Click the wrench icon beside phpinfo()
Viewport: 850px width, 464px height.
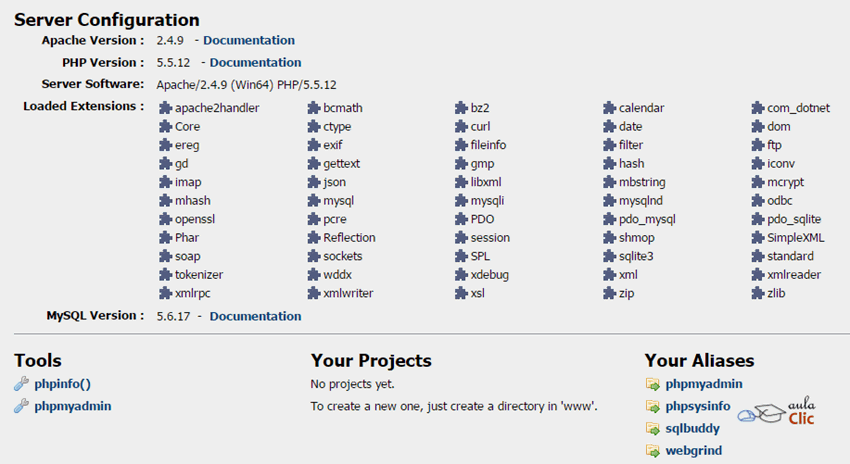(x=22, y=384)
